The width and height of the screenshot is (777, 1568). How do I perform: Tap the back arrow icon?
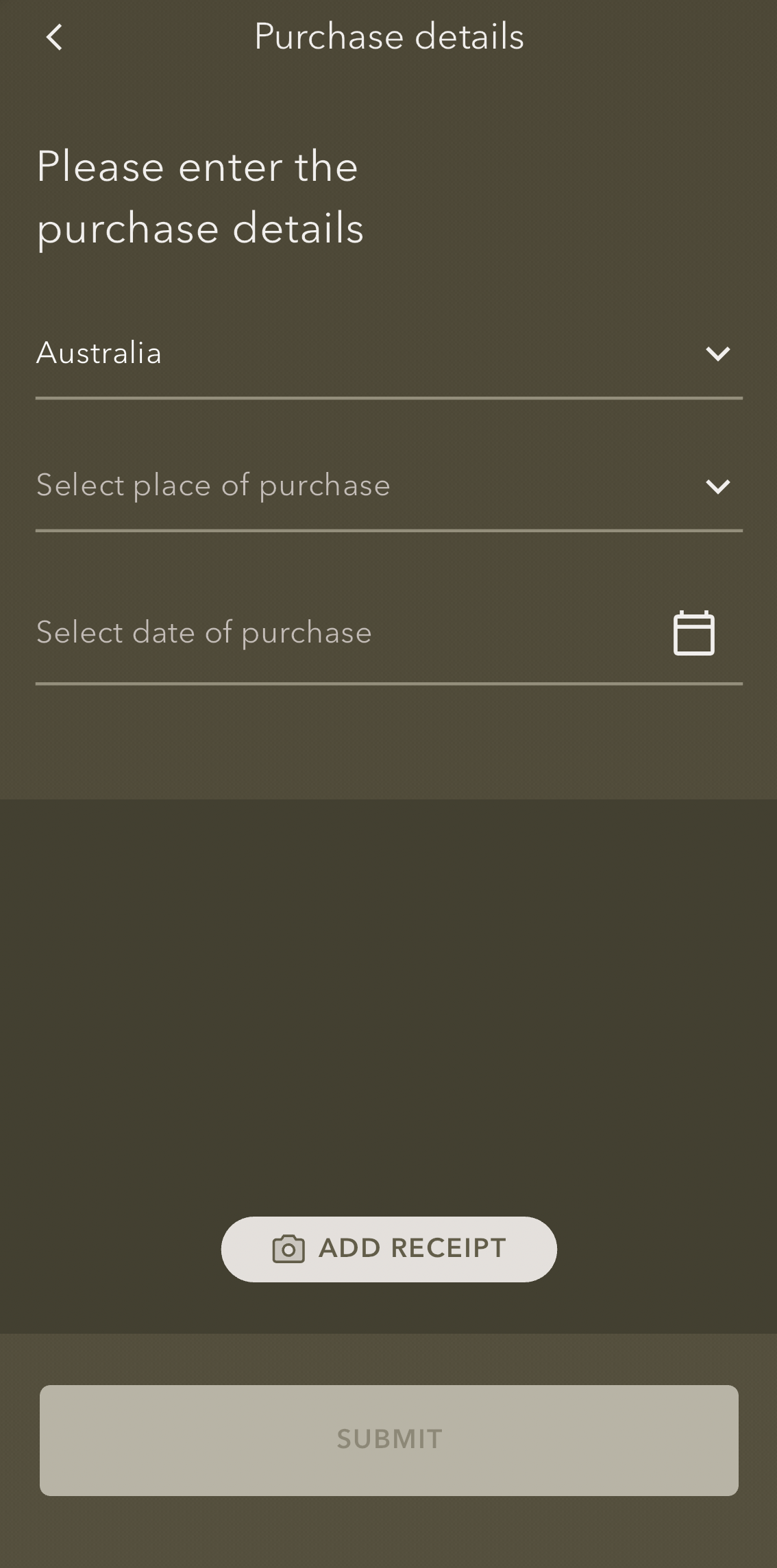[54, 37]
